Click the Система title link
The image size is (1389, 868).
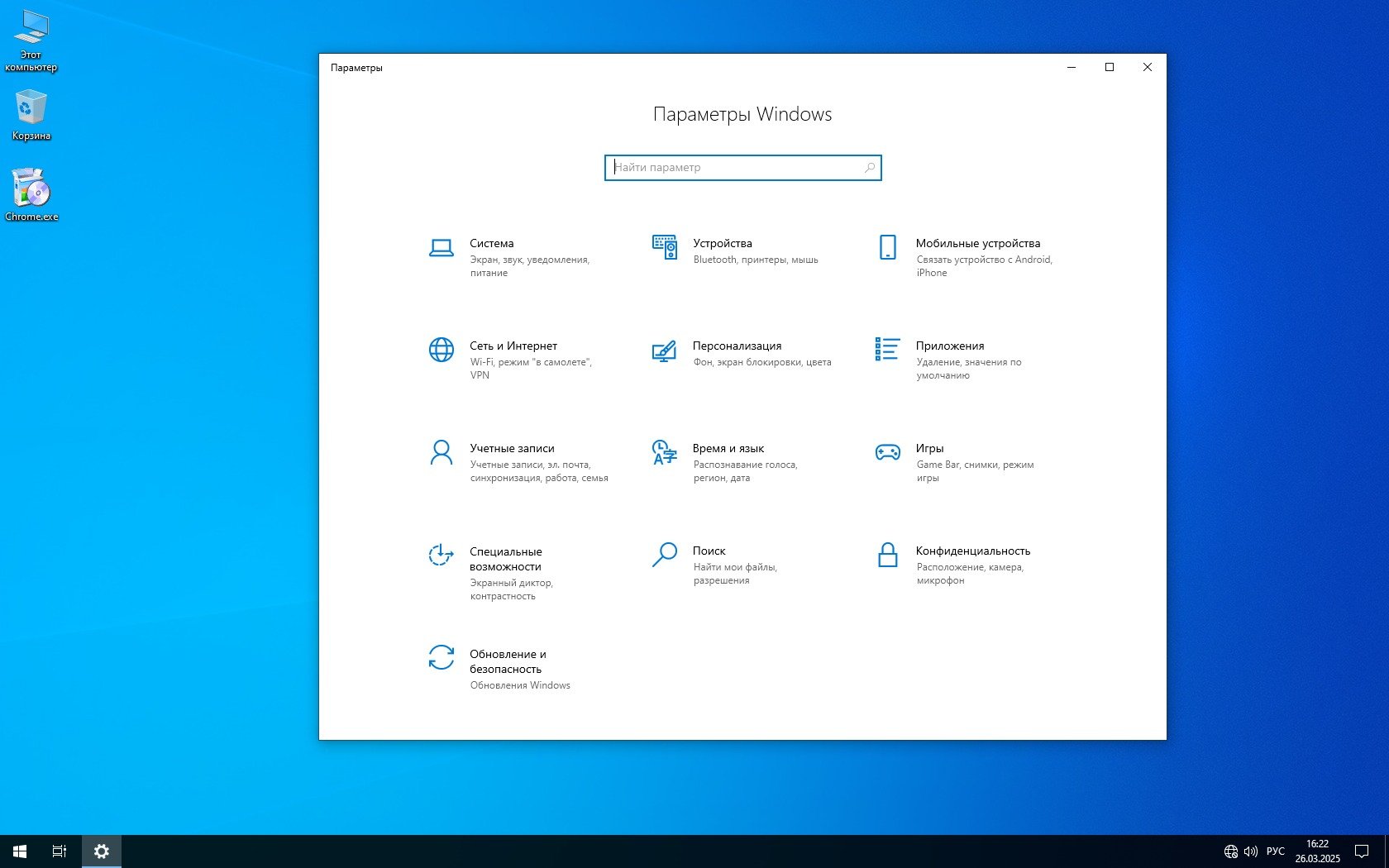pyautogui.click(x=492, y=243)
